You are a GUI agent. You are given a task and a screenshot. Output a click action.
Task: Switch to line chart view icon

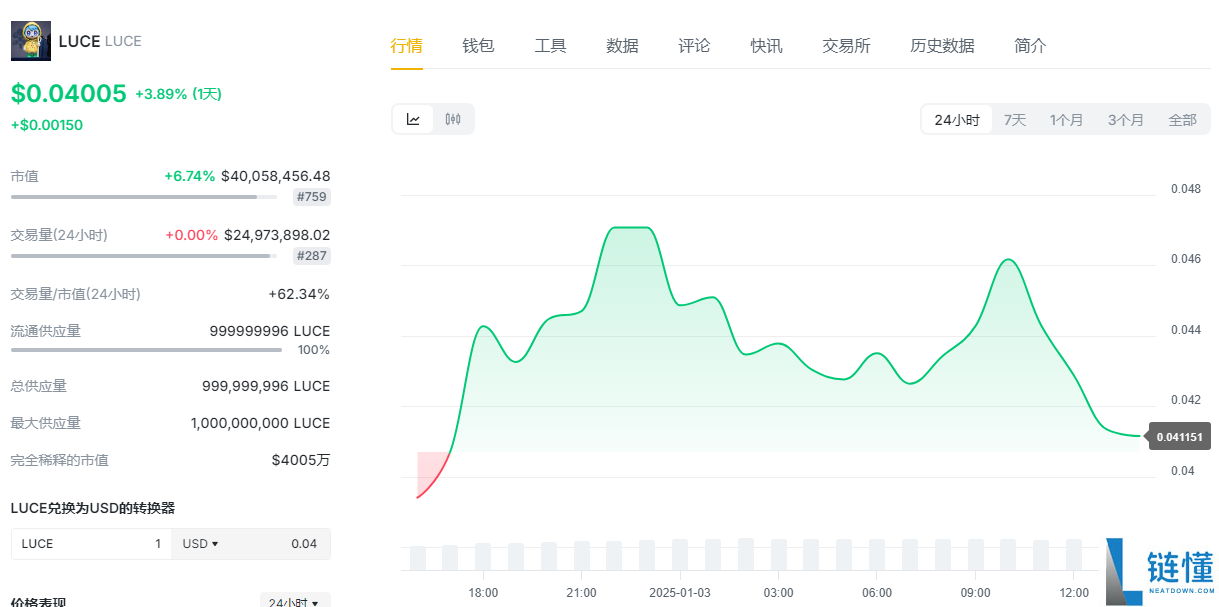click(413, 119)
